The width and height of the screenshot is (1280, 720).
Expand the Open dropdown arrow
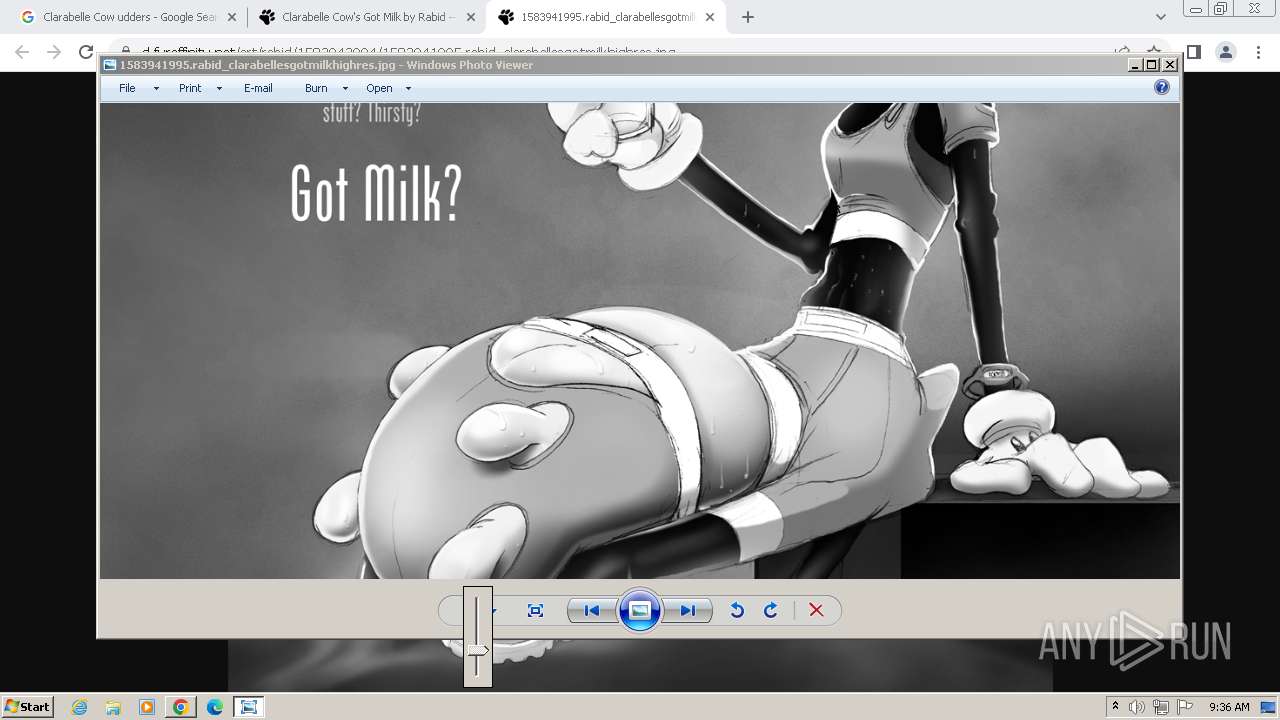pos(408,89)
